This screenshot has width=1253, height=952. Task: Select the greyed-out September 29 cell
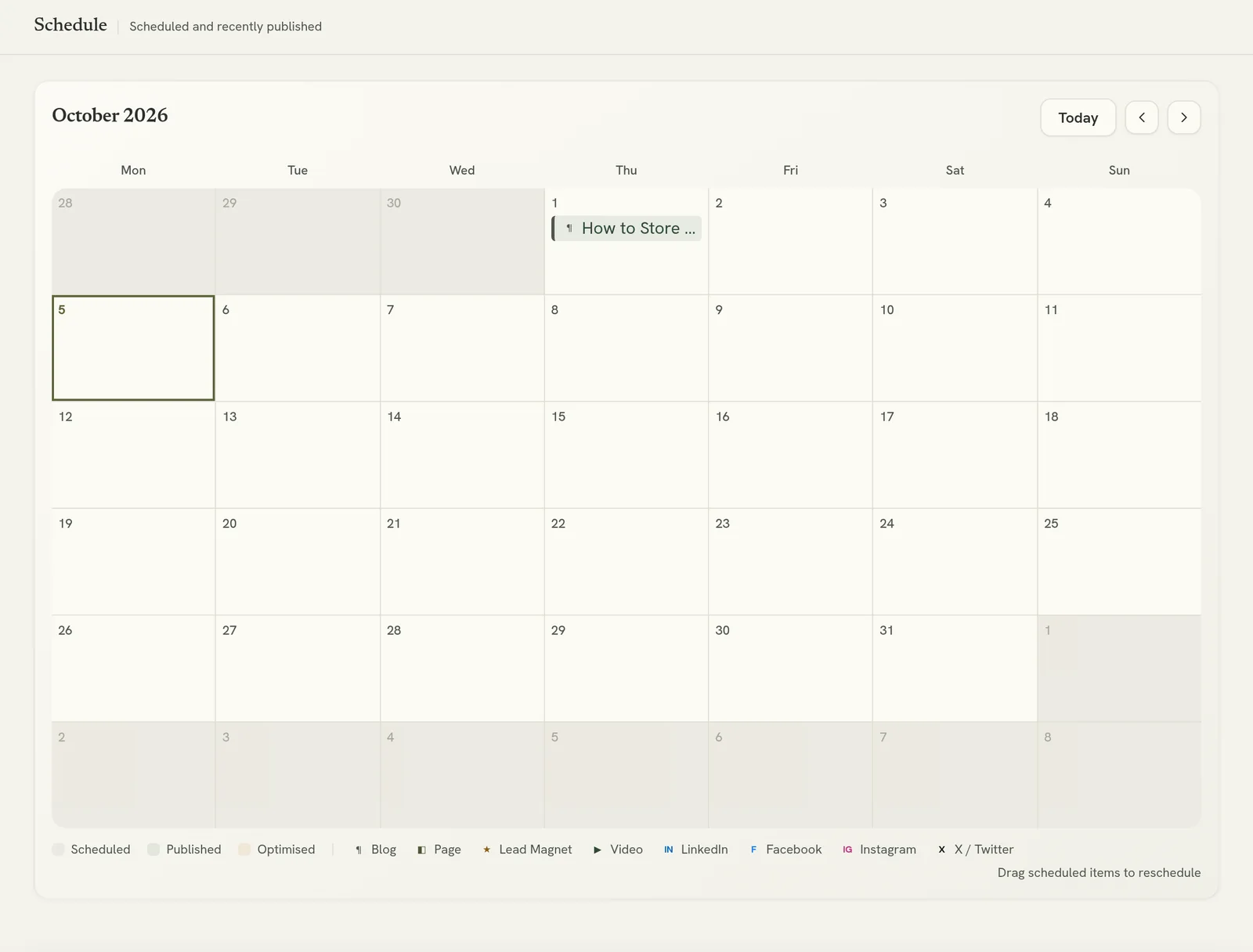click(x=298, y=241)
